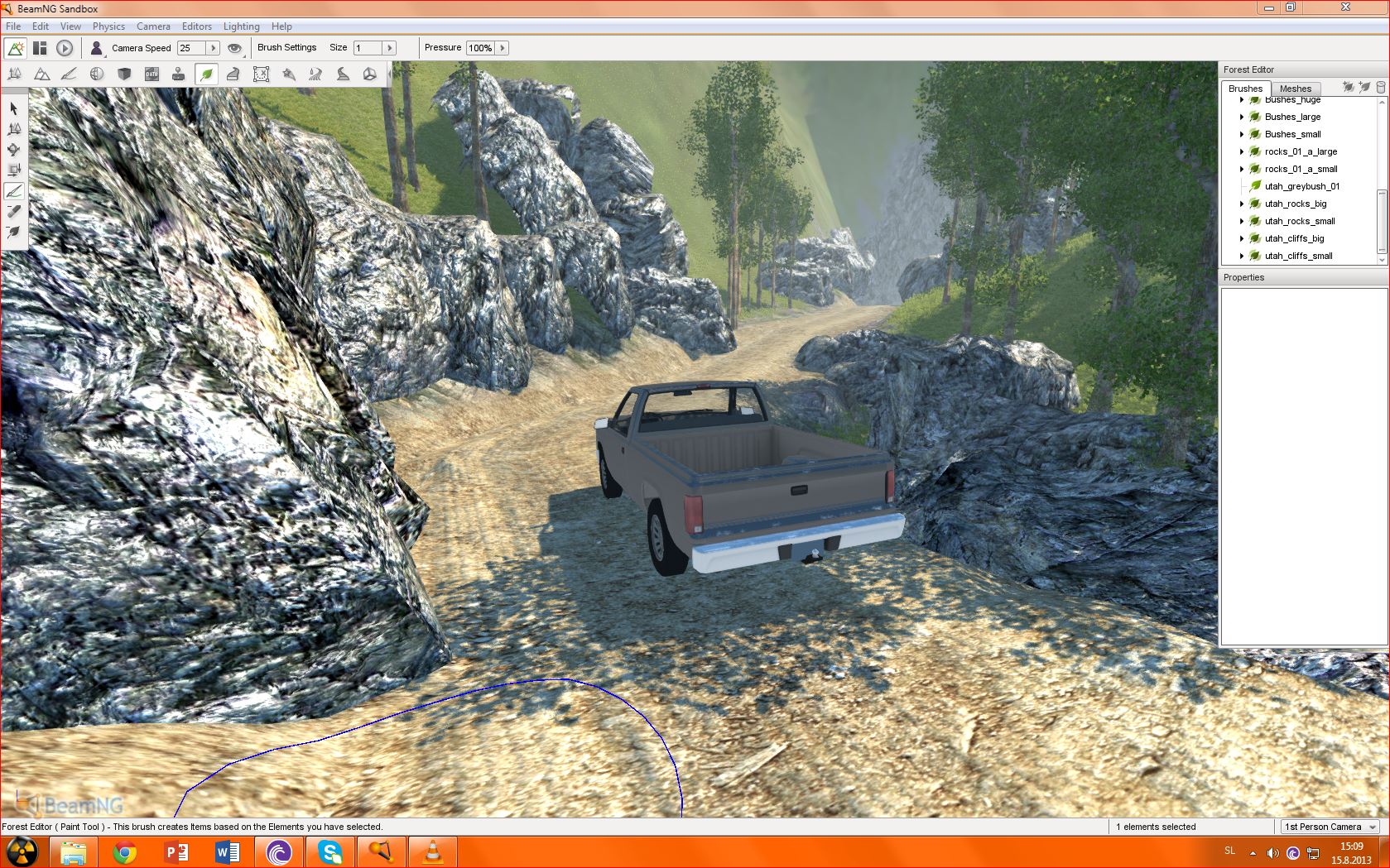Open the Terrain Editor mountains icon
1390x868 pixels.
[x=41, y=74]
